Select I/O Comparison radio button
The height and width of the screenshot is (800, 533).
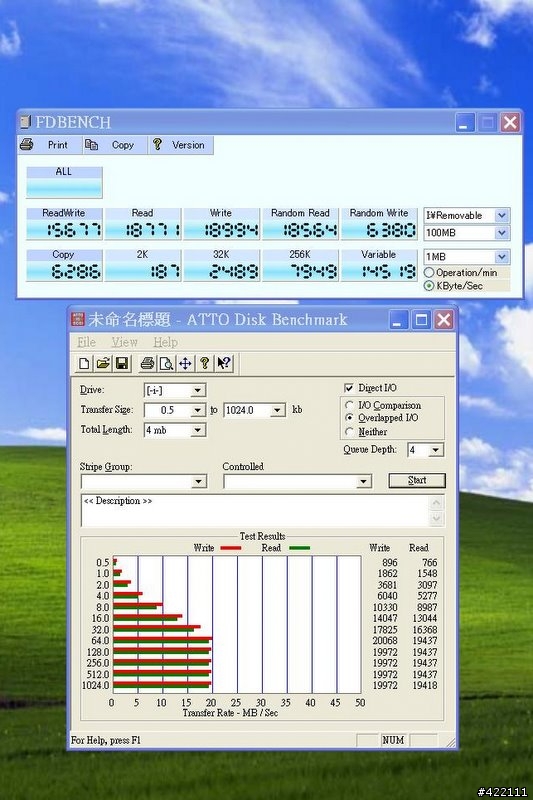pos(349,405)
